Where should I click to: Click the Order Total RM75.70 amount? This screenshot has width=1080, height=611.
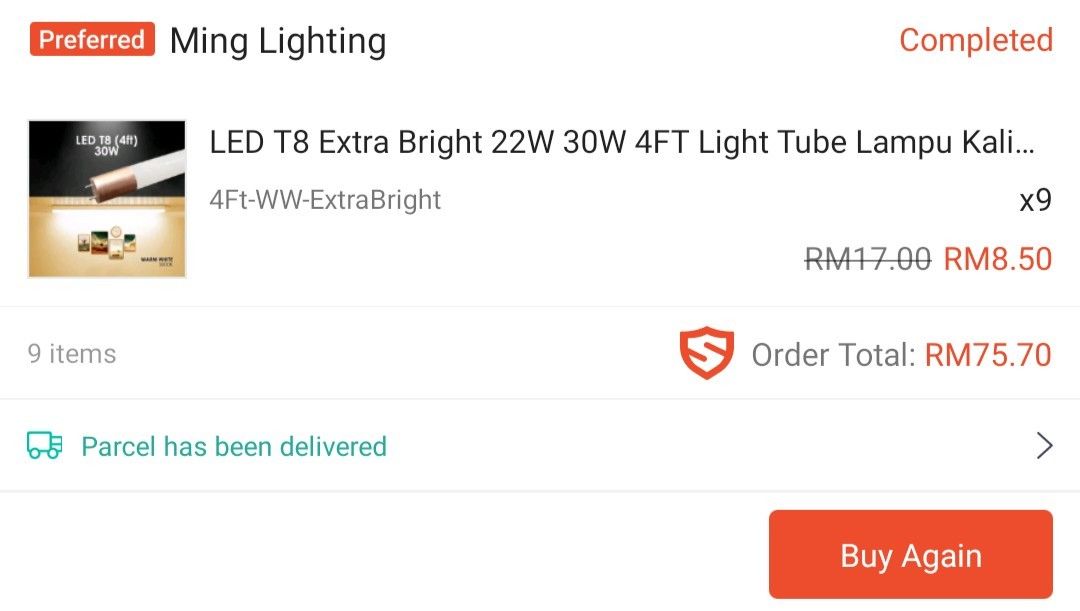coord(988,354)
